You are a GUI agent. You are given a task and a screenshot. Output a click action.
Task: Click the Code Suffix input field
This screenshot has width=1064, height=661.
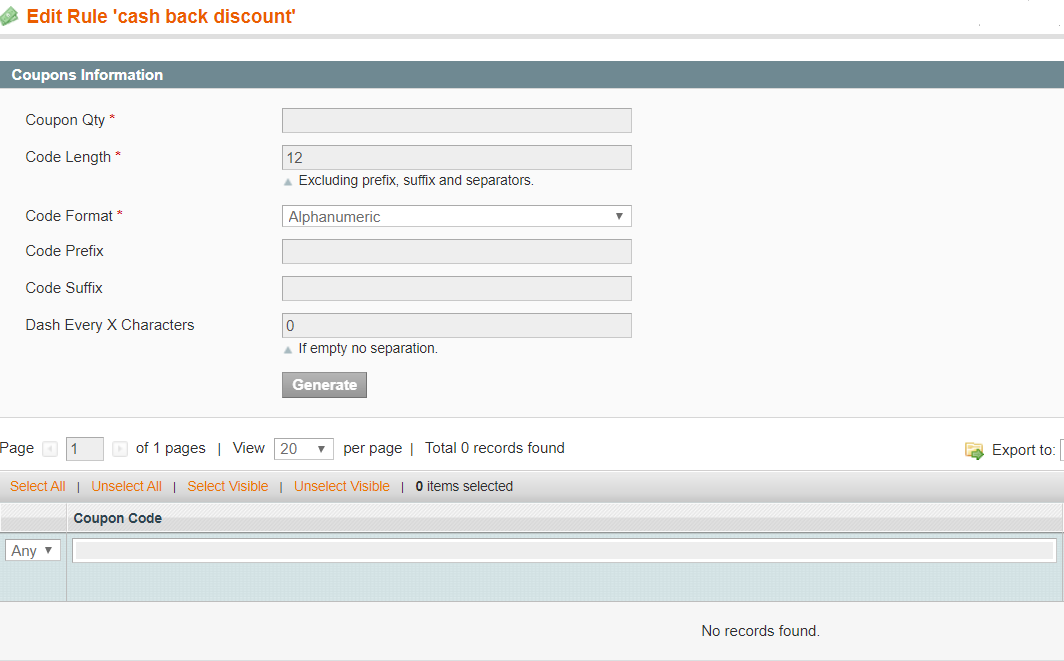(x=456, y=289)
